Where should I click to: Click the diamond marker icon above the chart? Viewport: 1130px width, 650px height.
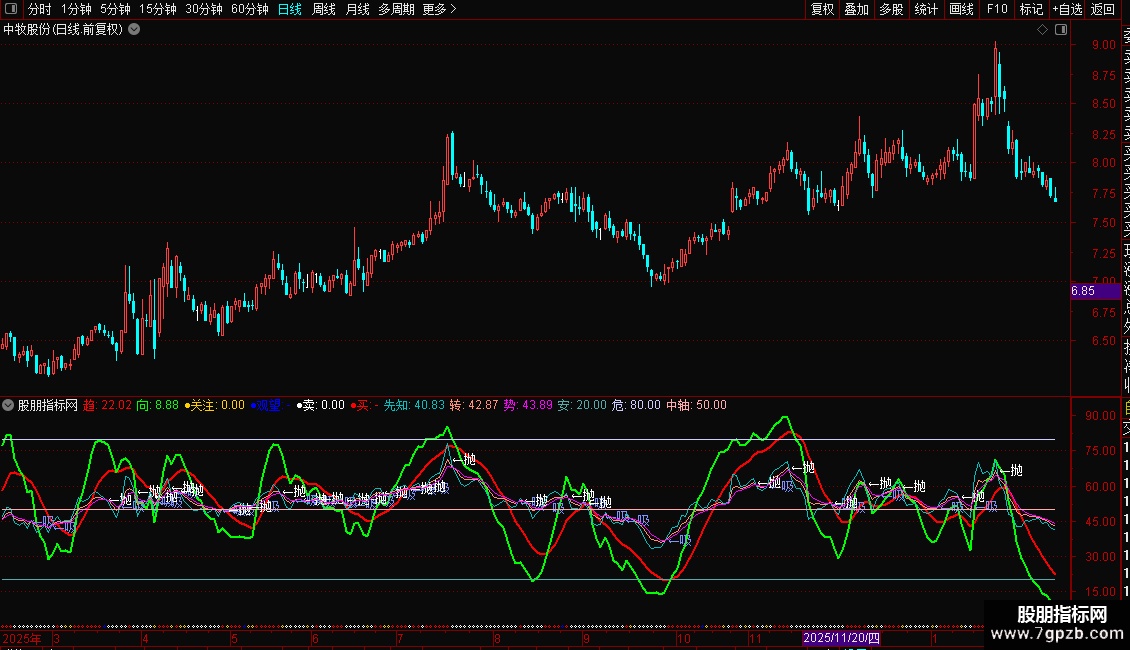click(x=1042, y=30)
